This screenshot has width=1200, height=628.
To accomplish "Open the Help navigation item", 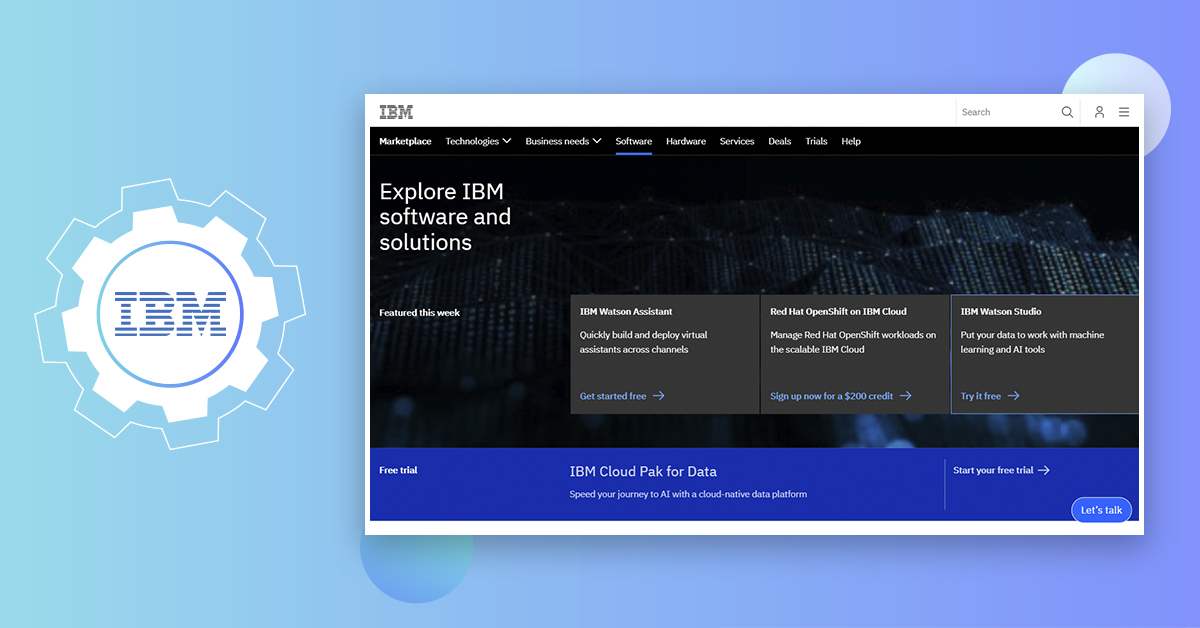I will pos(851,141).
